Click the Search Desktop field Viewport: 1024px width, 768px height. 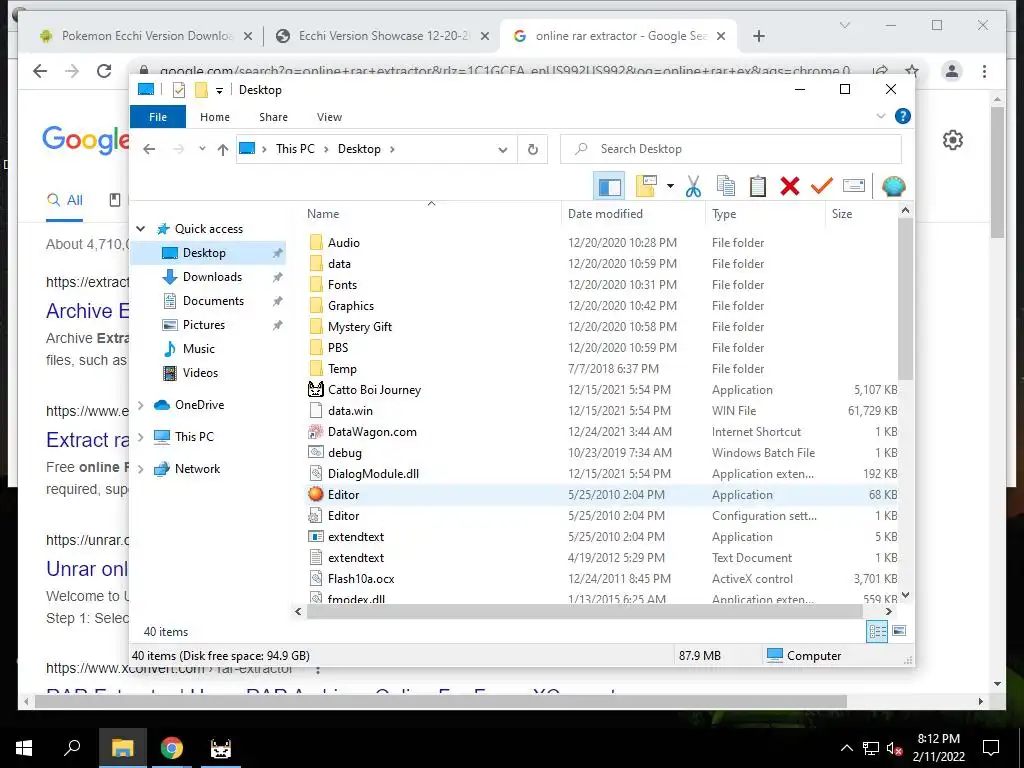[731, 150]
